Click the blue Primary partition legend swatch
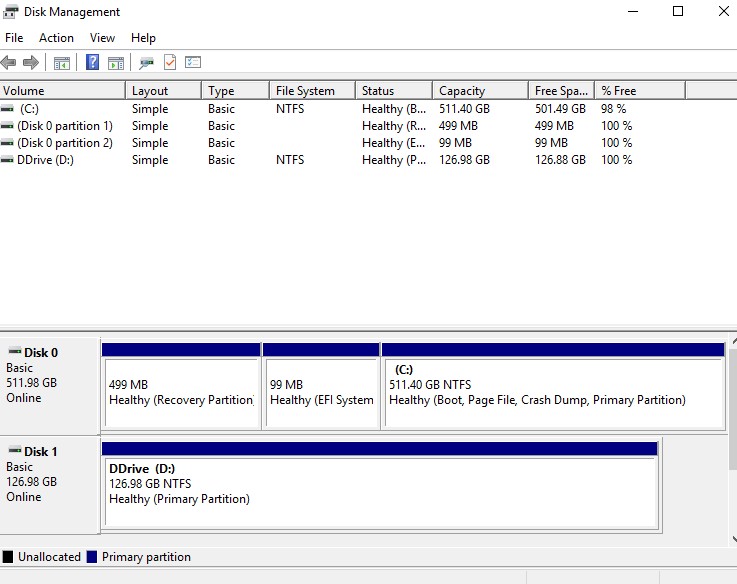The width and height of the screenshot is (737, 584). (92, 557)
